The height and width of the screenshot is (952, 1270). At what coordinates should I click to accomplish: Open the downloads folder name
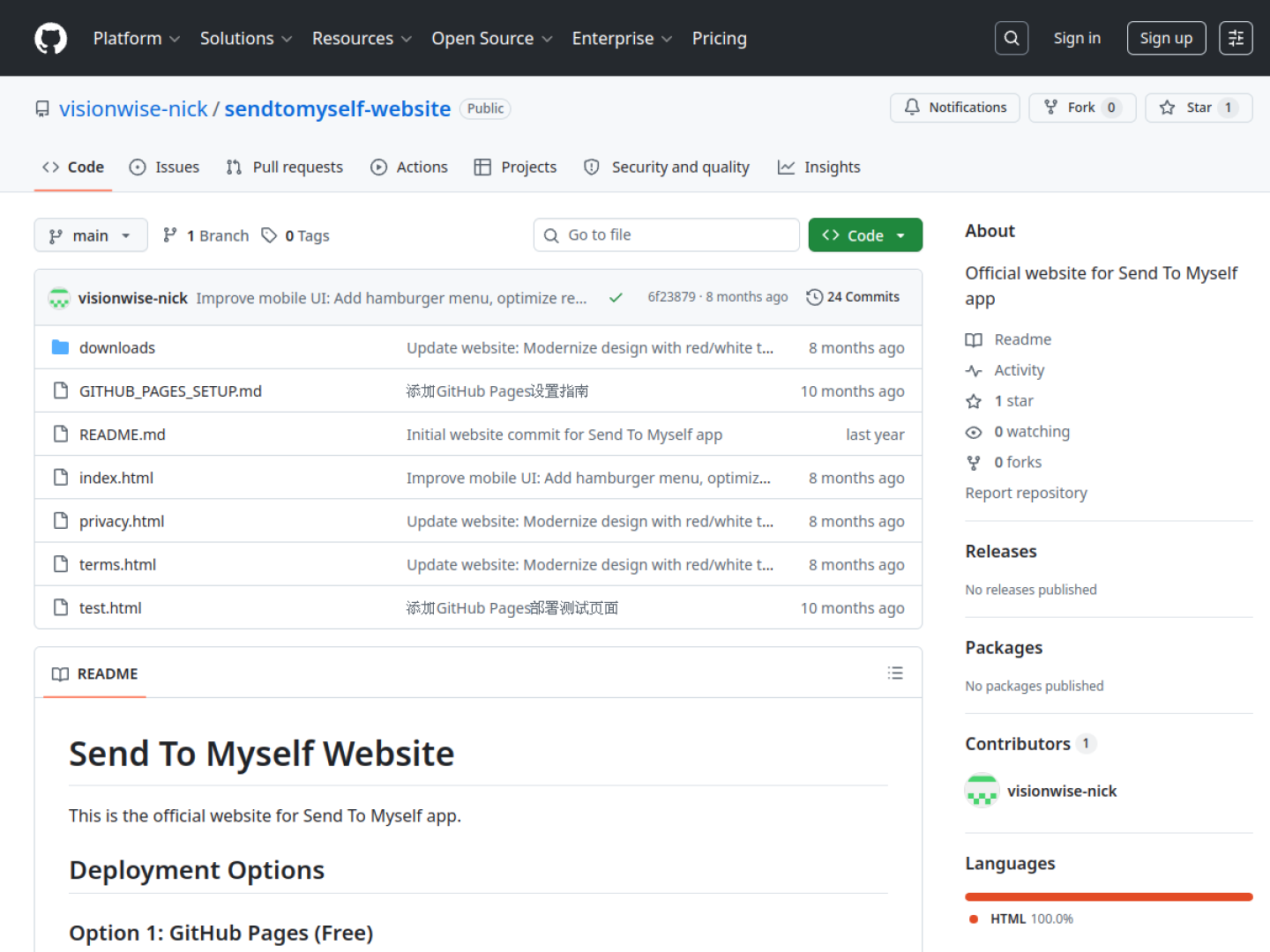coord(117,347)
